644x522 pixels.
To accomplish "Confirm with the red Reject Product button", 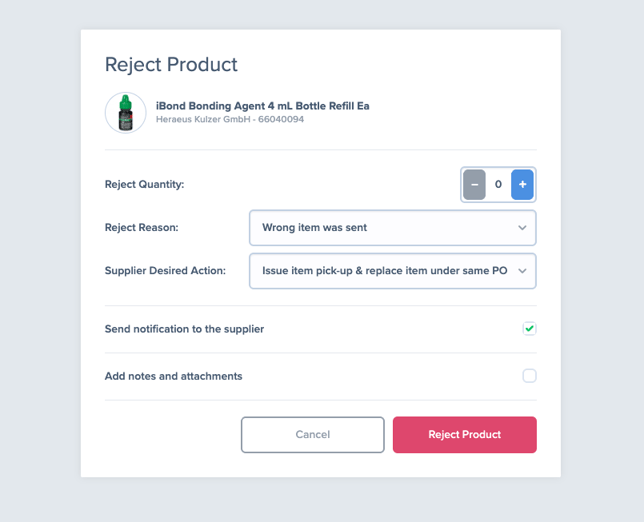I will [x=465, y=435].
